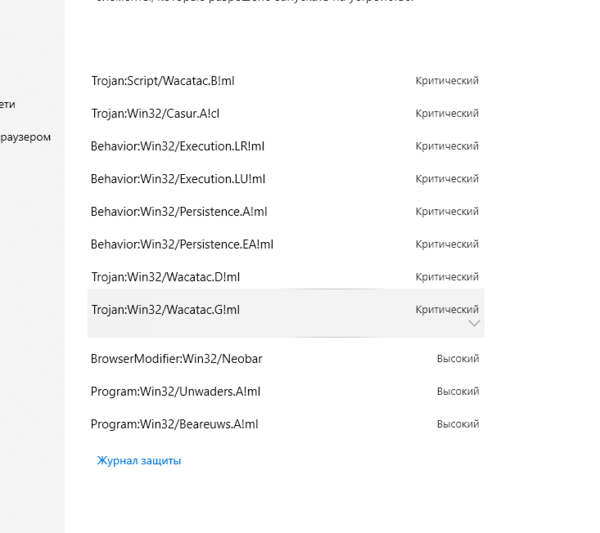600x533 pixels.
Task: Open the Program:Win32/Unwaders.A!ml threat entry
Action: tap(175, 391)
